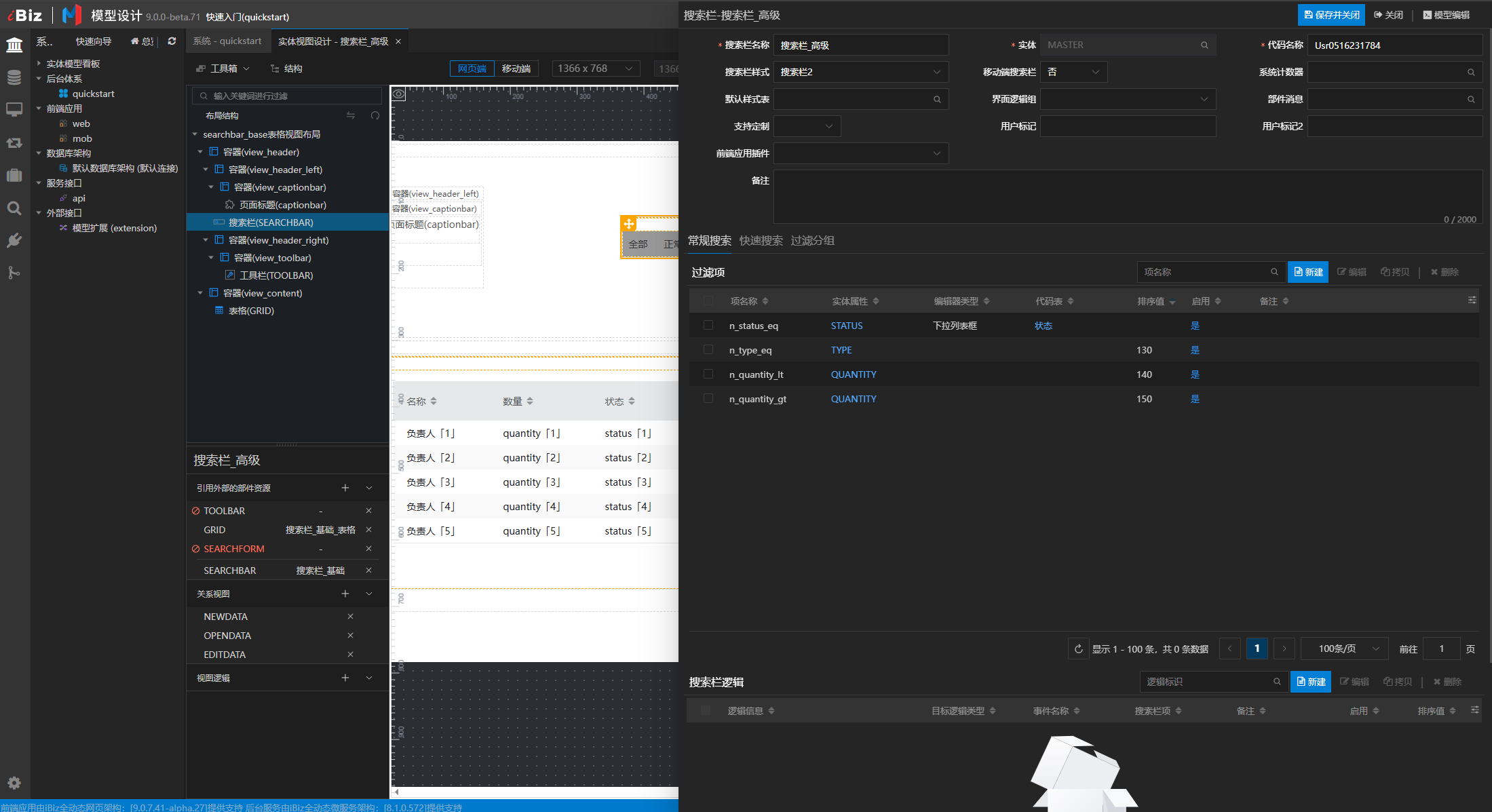1492x812 pixels.
Task: Switch to the 快速搜索 tab
Action: click(x=761, y=241)
